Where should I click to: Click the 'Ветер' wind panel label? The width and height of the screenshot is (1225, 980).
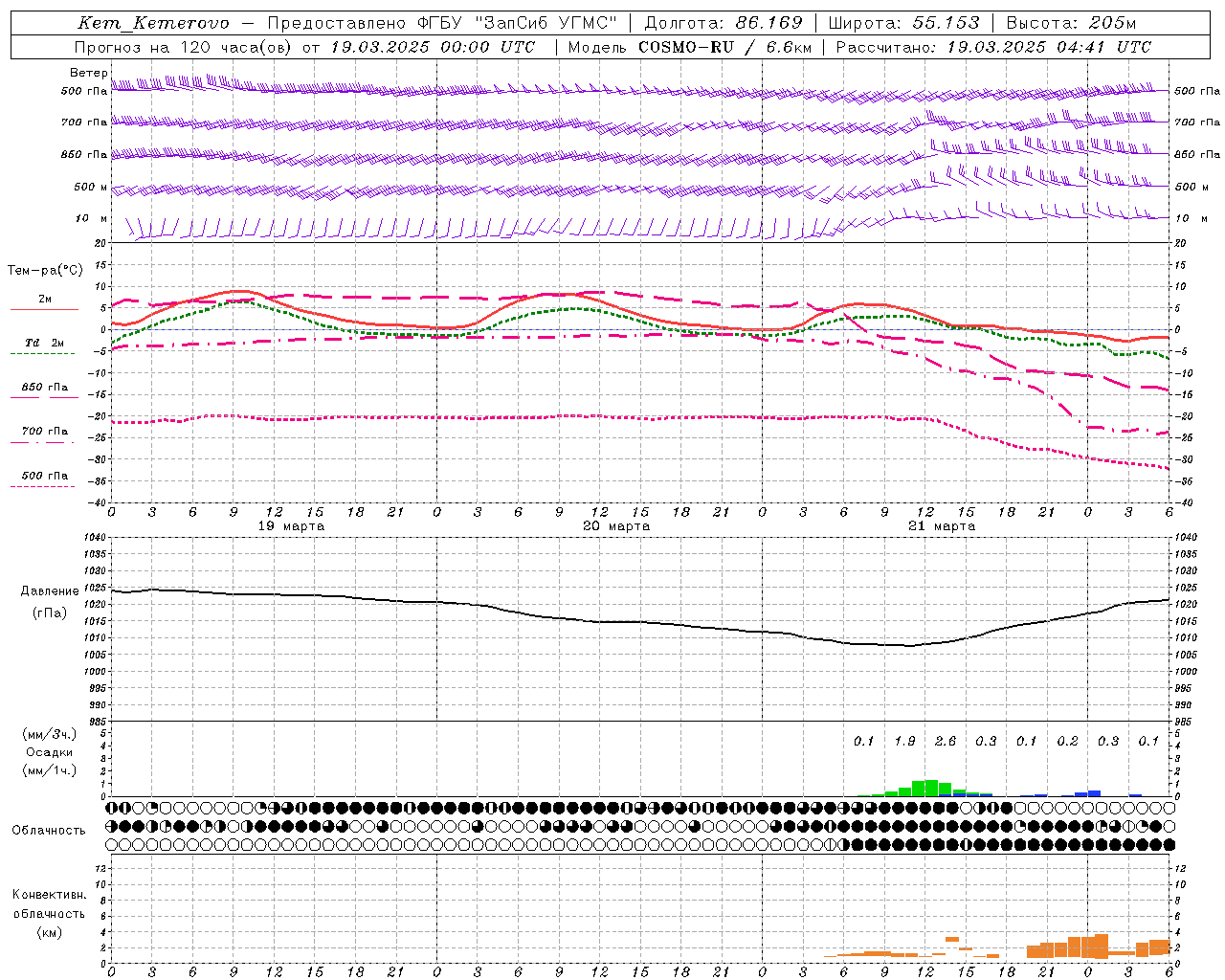point(88,73)
